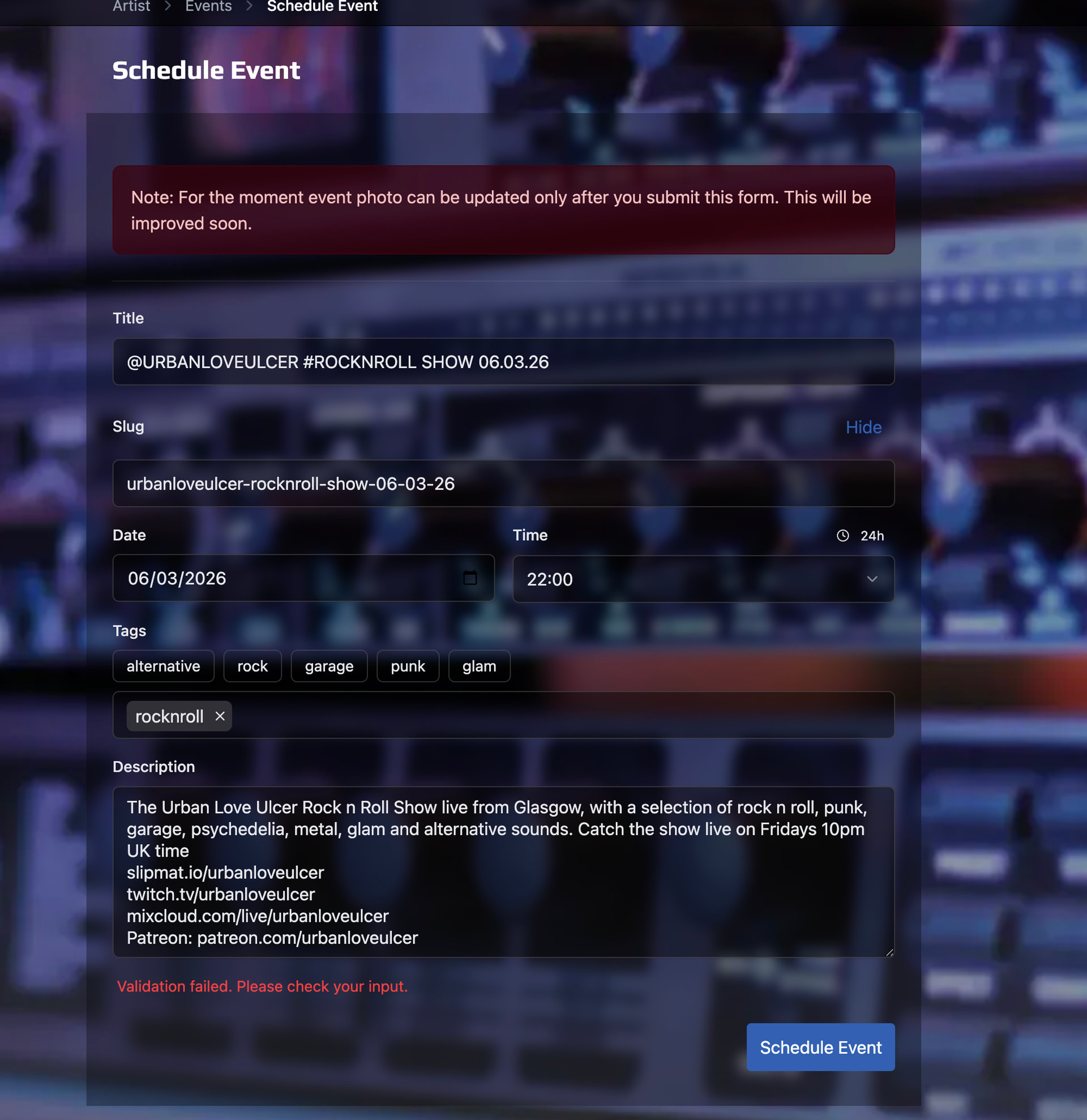Go to Events breadcrumb
Viewport: 1087px width, 1120px height.
208,6
